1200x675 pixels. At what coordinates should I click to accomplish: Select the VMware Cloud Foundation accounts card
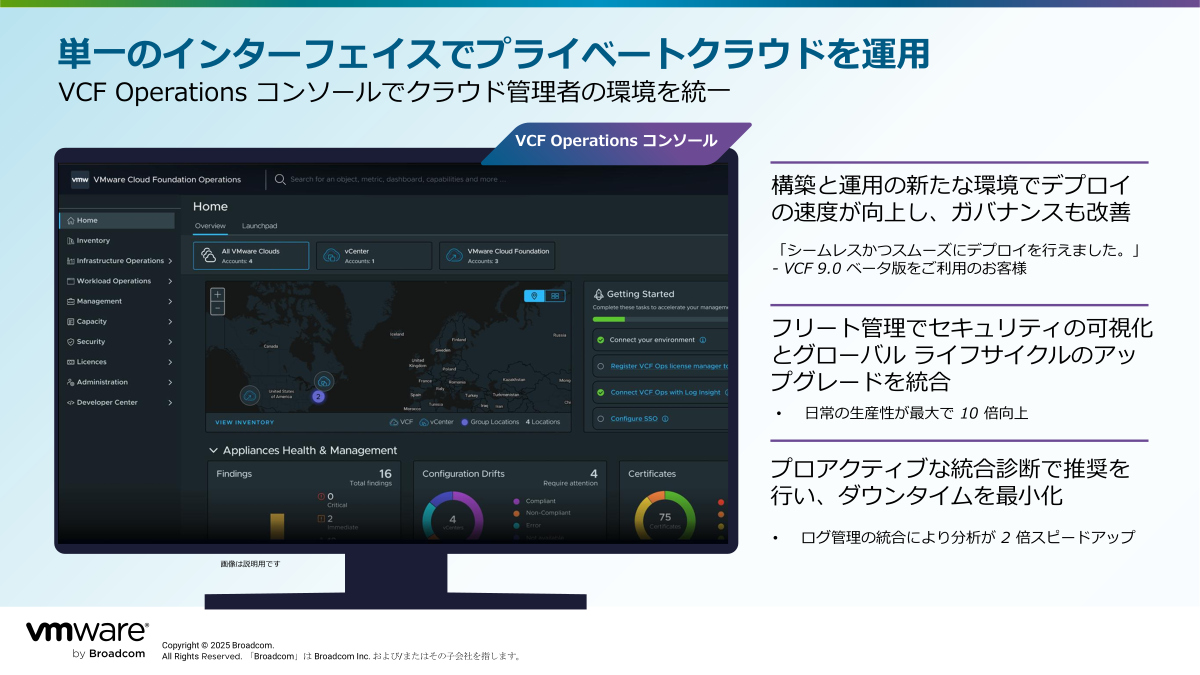[x=497, y=255]
